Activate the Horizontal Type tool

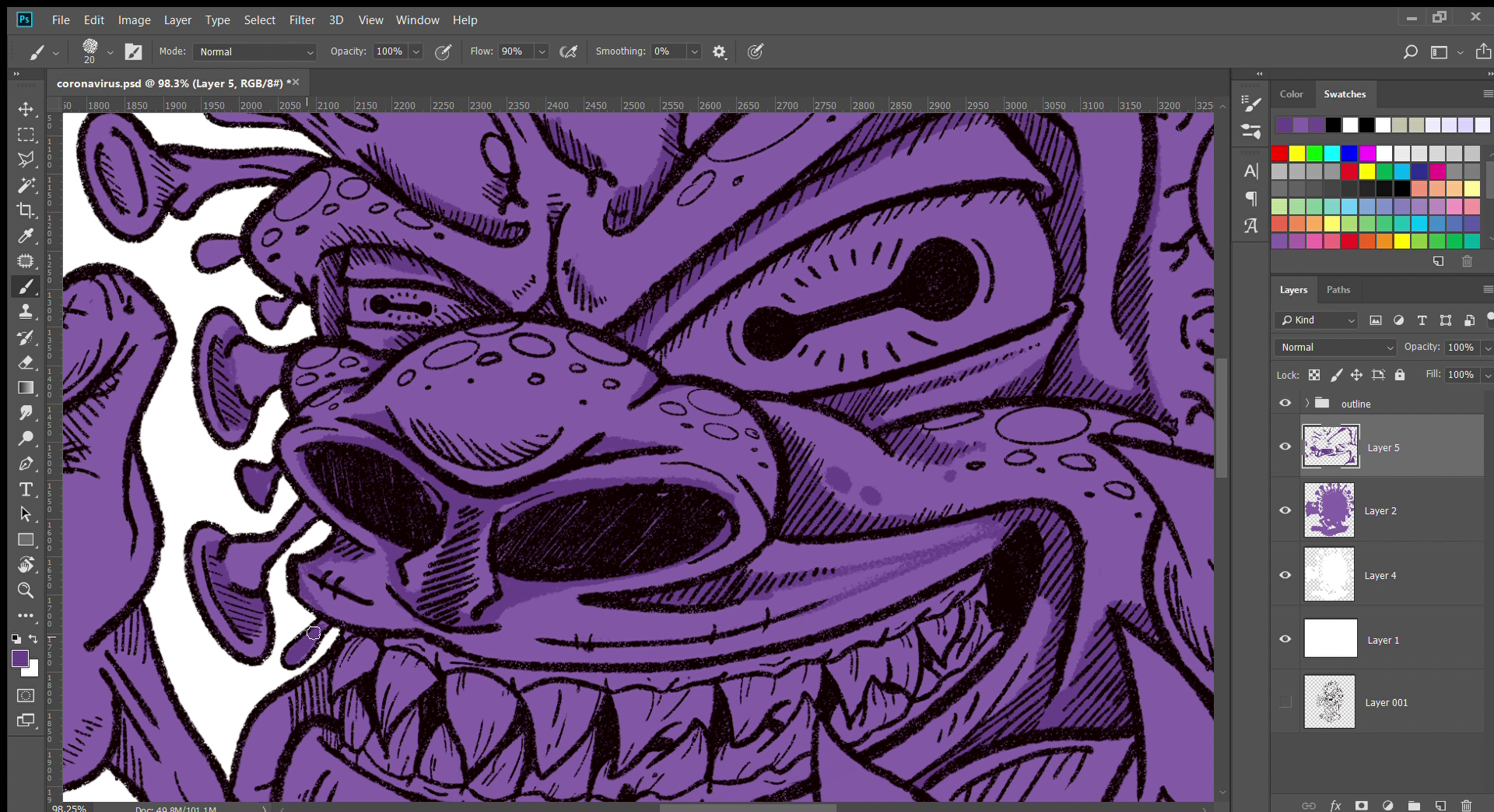(x=26, y=489)
